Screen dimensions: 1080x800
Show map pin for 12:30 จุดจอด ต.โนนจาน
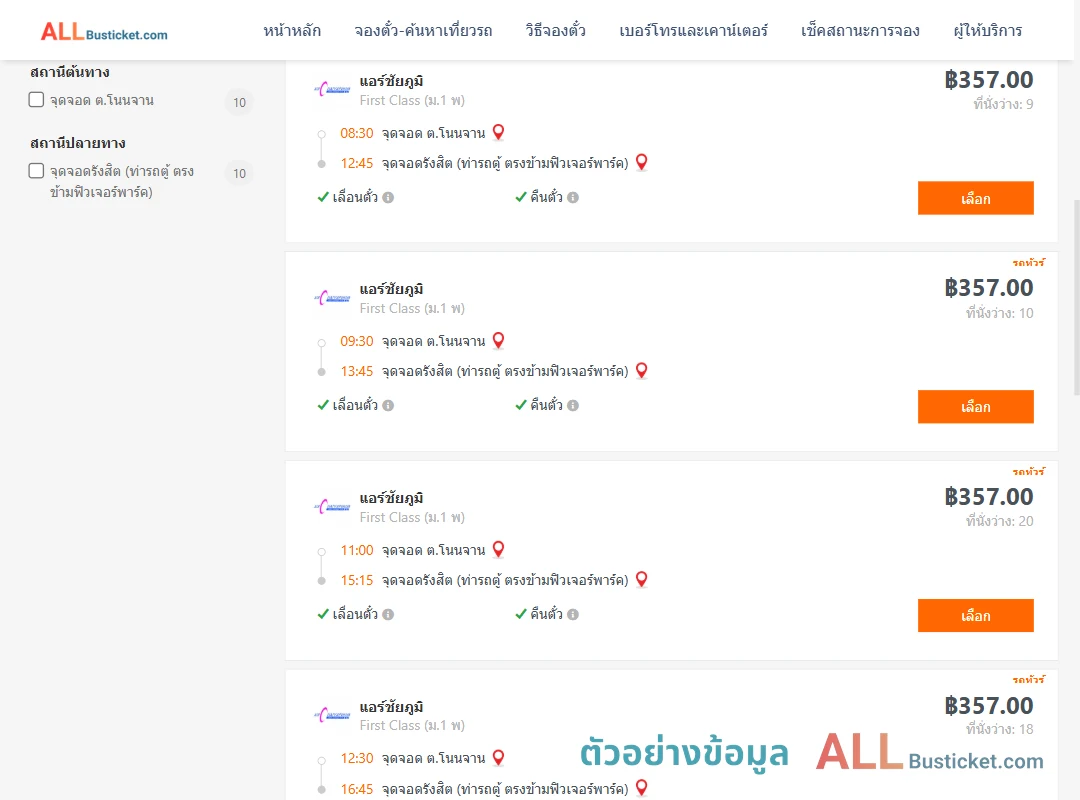pyautogui.click(x=499, y=757)
